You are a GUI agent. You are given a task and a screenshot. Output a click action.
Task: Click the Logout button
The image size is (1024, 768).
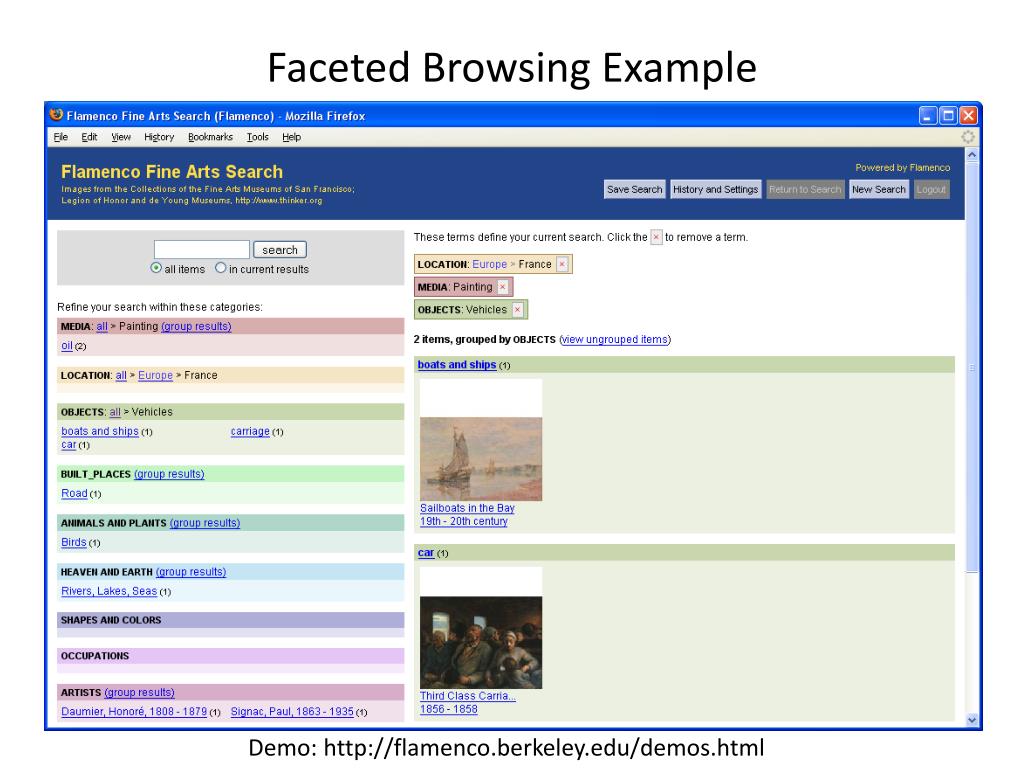931,189
